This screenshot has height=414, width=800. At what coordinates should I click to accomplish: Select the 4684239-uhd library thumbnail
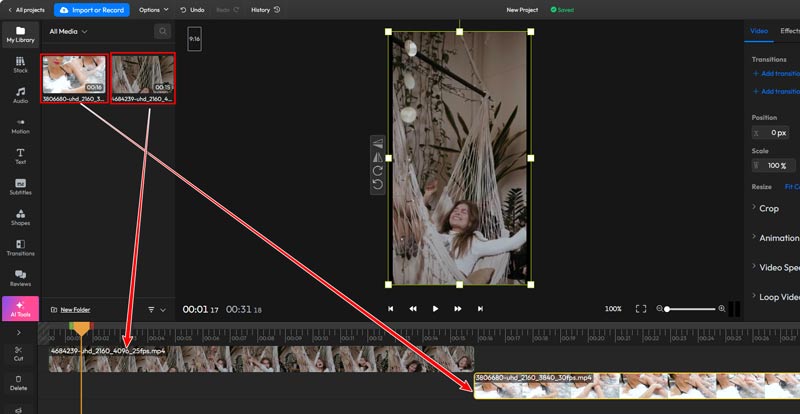click(x=143, y=79)
